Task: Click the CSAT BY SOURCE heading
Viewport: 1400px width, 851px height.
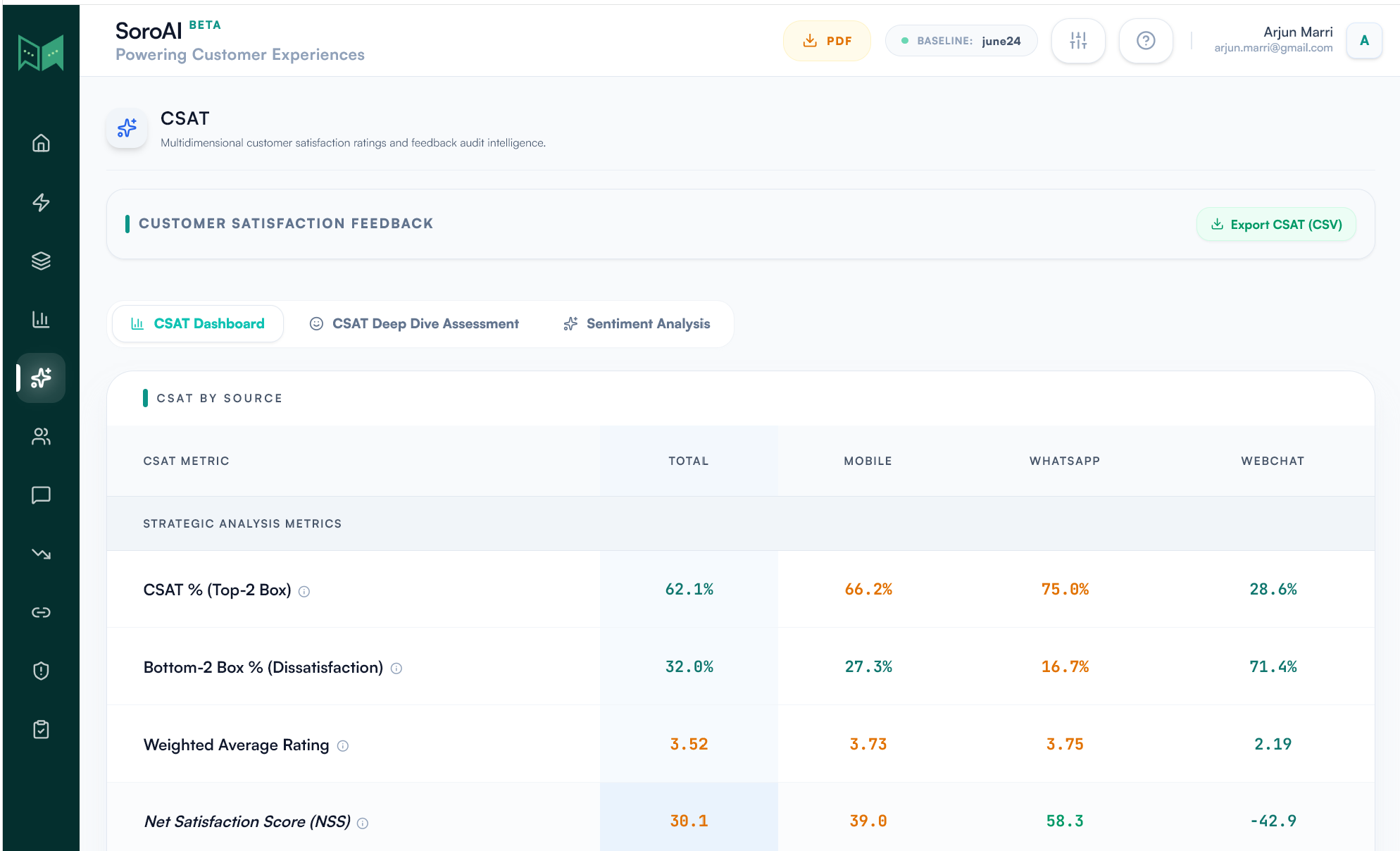Action: coord(220,399)
